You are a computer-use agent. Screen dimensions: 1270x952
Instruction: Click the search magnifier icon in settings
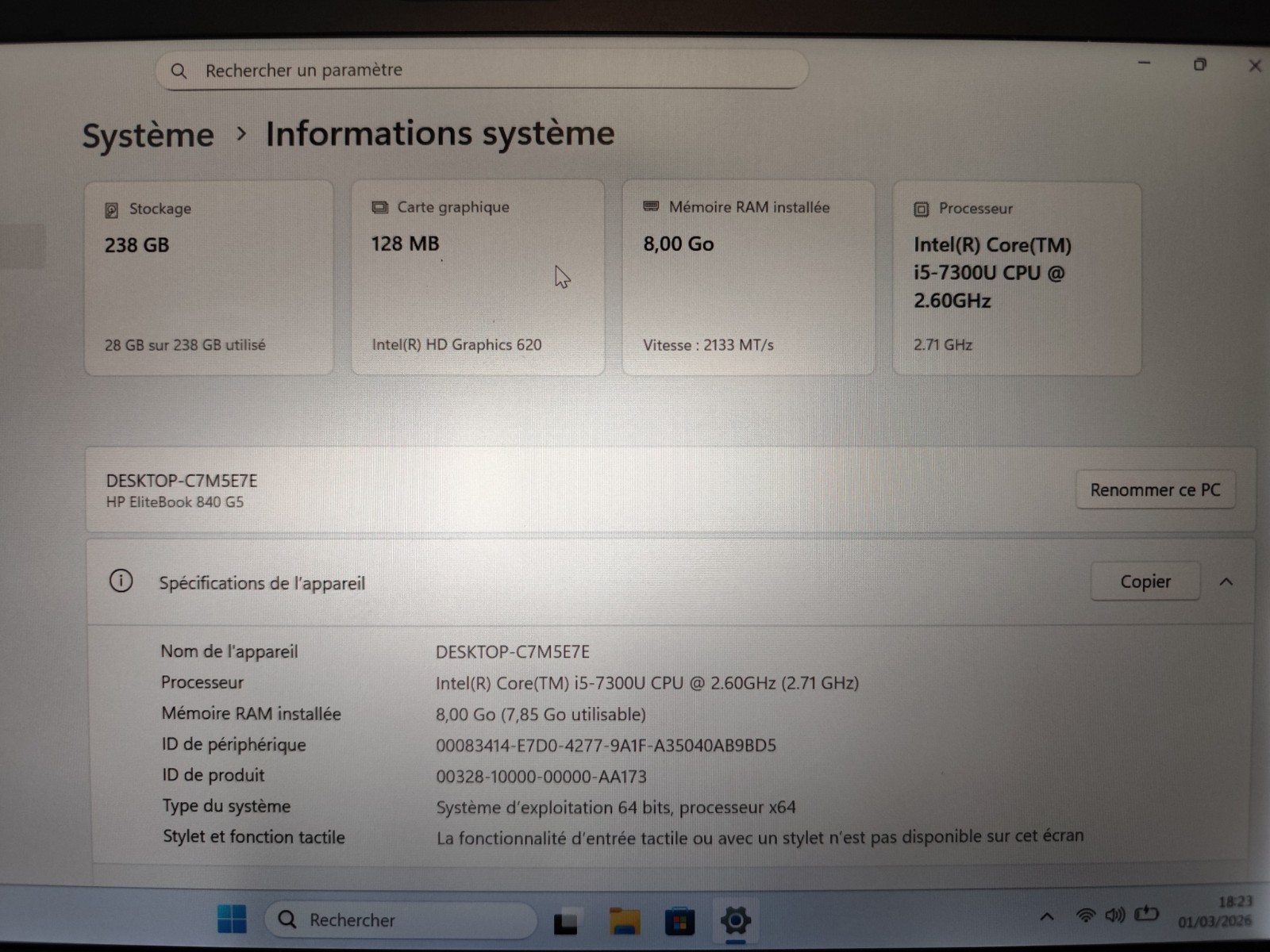tap(179, 71)
